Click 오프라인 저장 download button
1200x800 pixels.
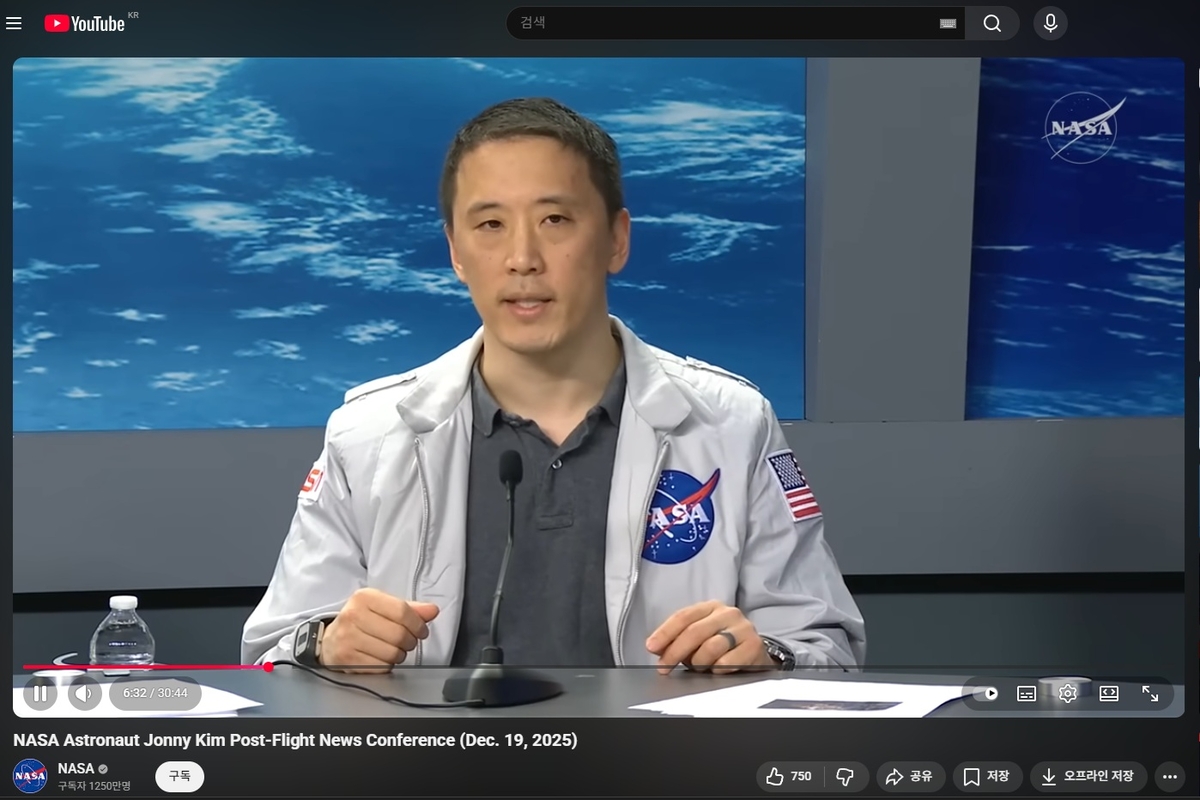click(1087, 776)
